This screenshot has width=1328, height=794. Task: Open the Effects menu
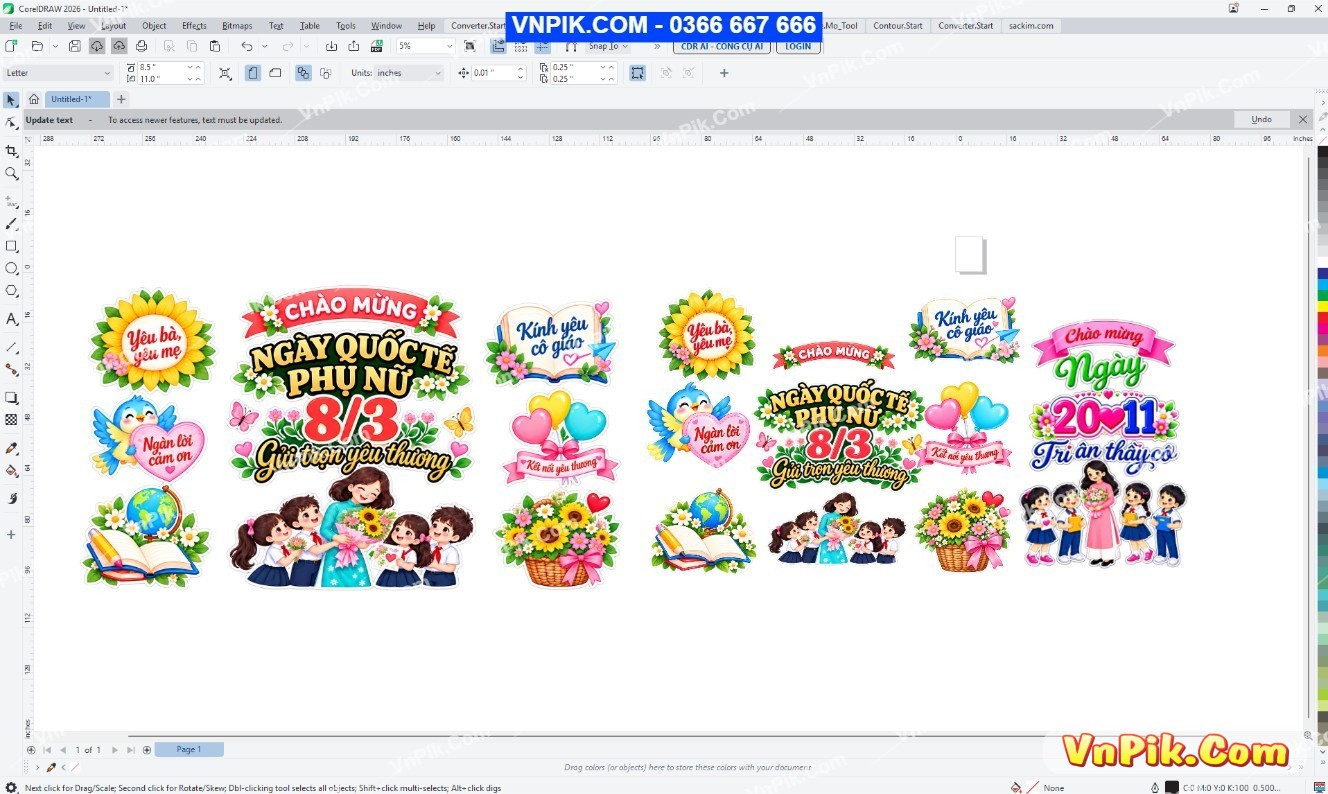pos(194,26)
